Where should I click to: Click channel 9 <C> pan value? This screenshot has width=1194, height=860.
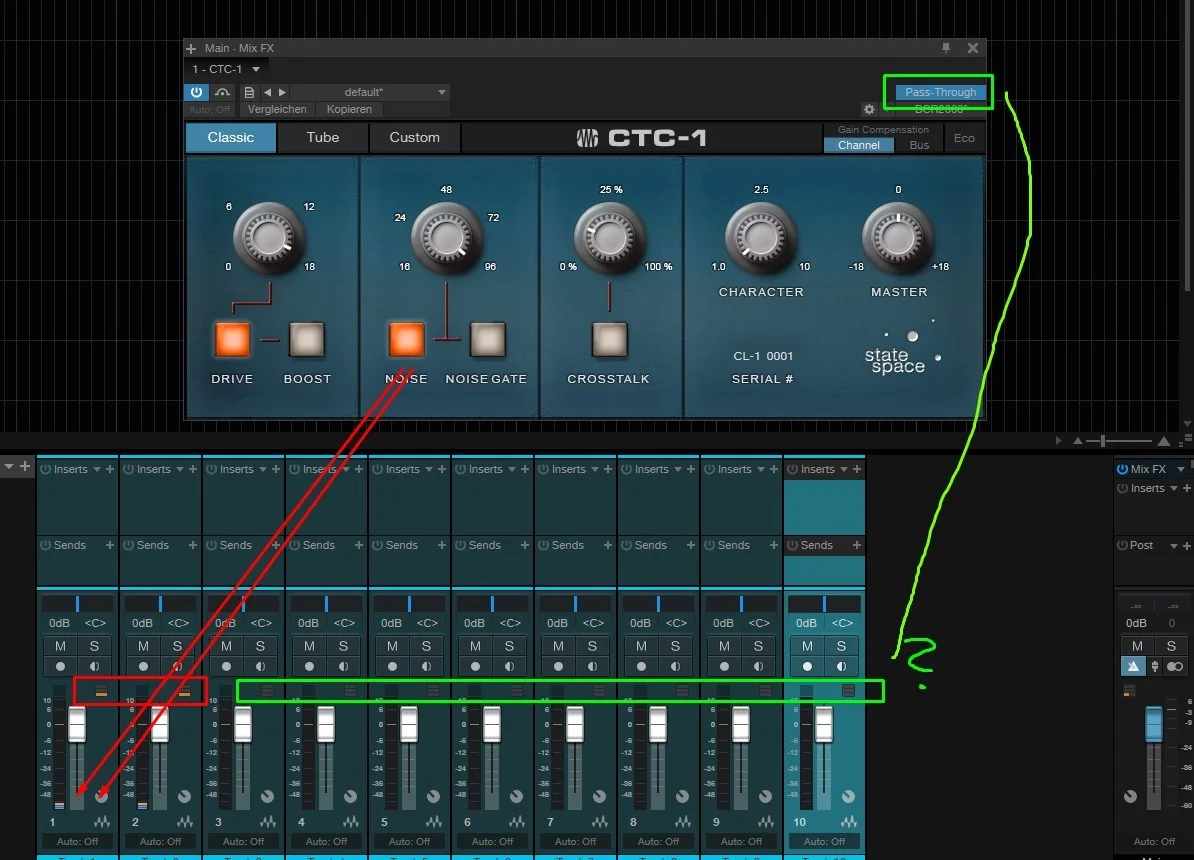pyautogui.click(x=758, y=623)
